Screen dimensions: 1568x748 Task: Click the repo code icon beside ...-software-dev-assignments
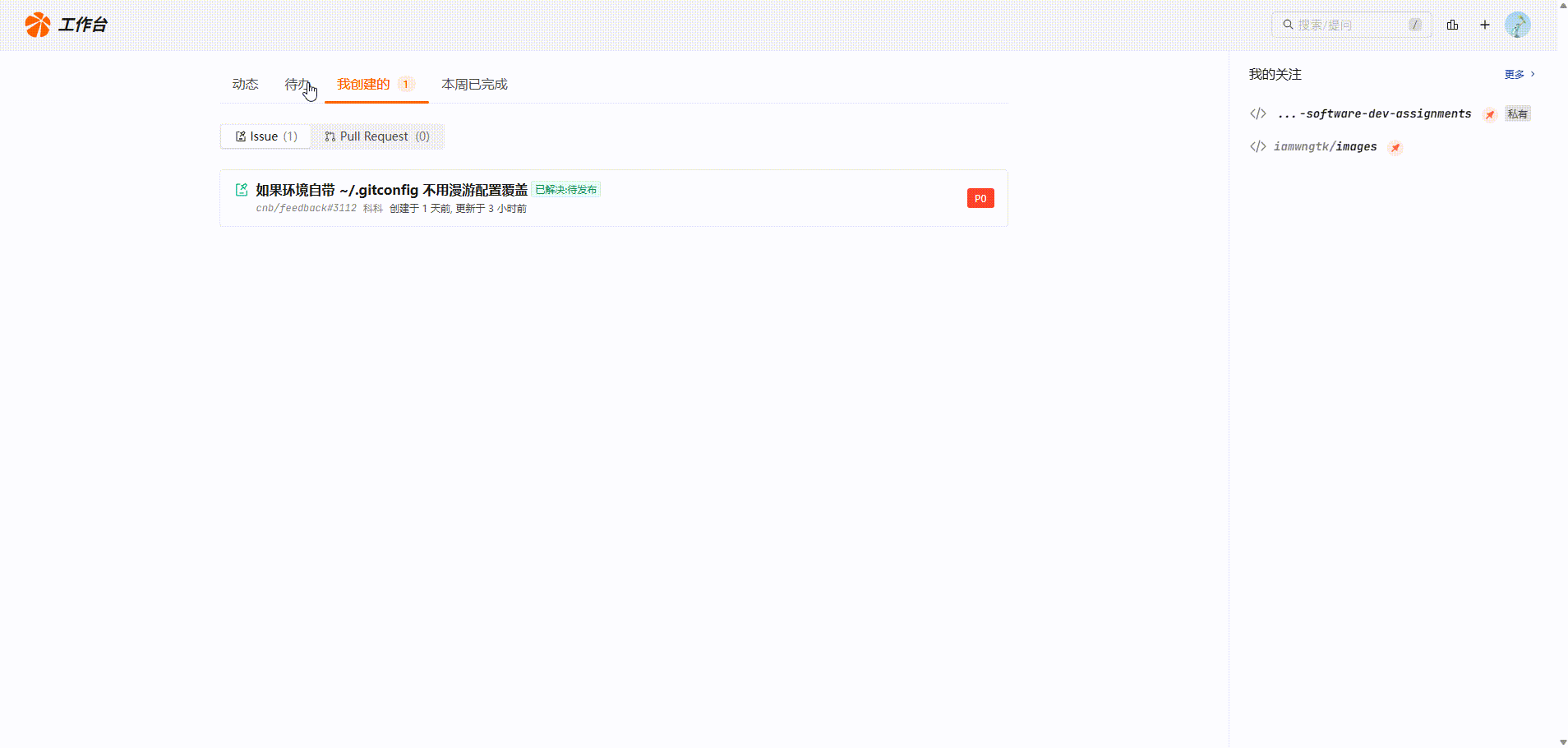coord(1258,113)
